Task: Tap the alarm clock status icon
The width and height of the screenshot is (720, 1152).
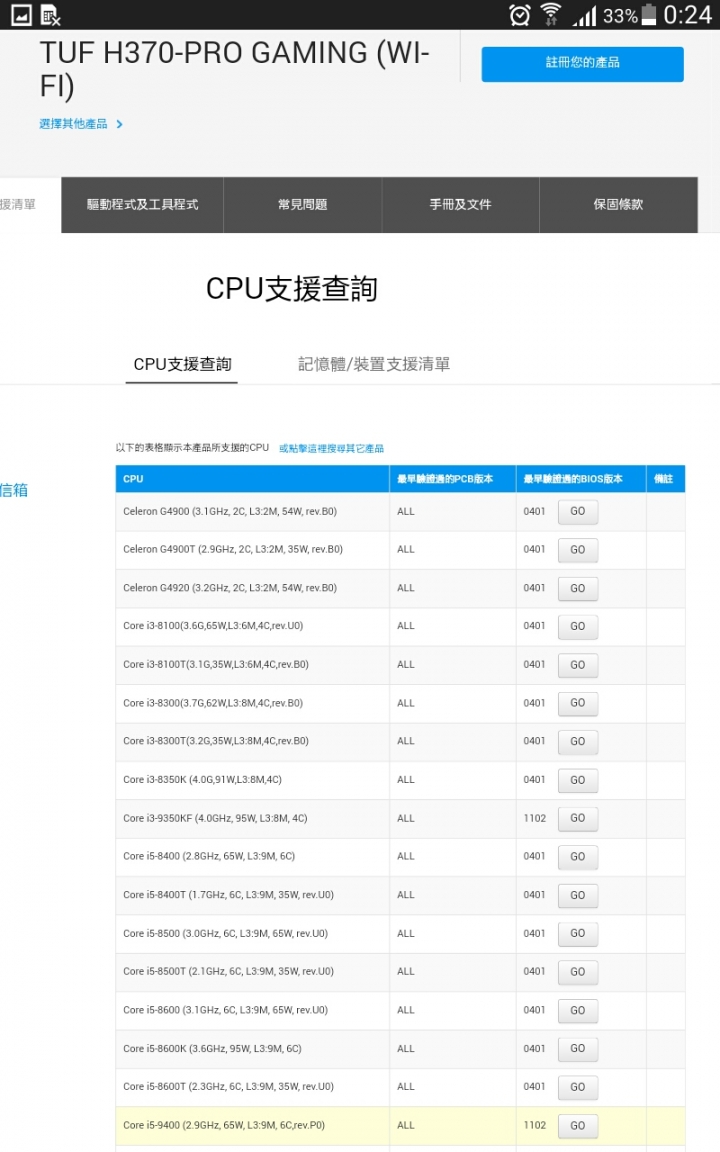Action: pos(520,15)
